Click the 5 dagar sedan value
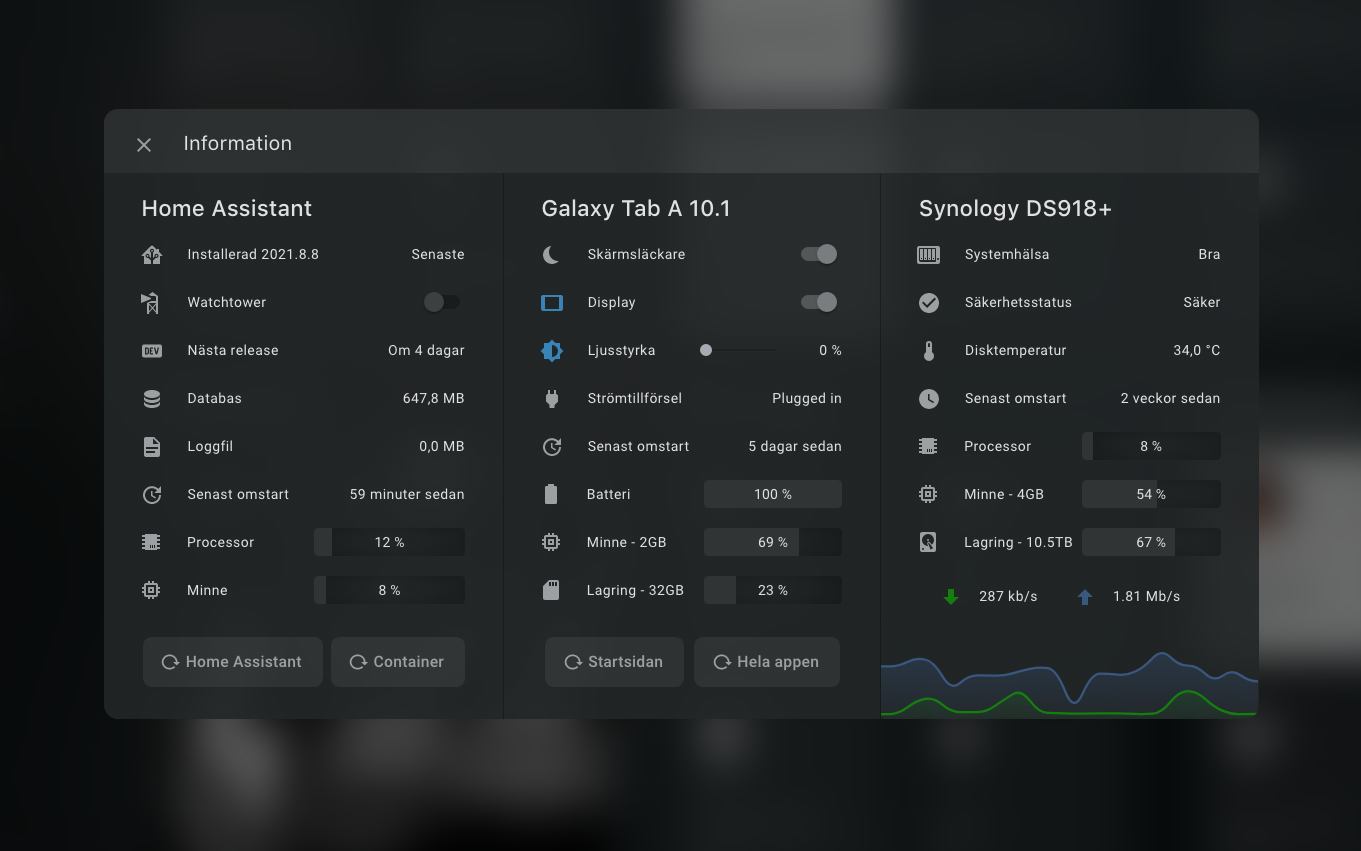 coord(795,446)
